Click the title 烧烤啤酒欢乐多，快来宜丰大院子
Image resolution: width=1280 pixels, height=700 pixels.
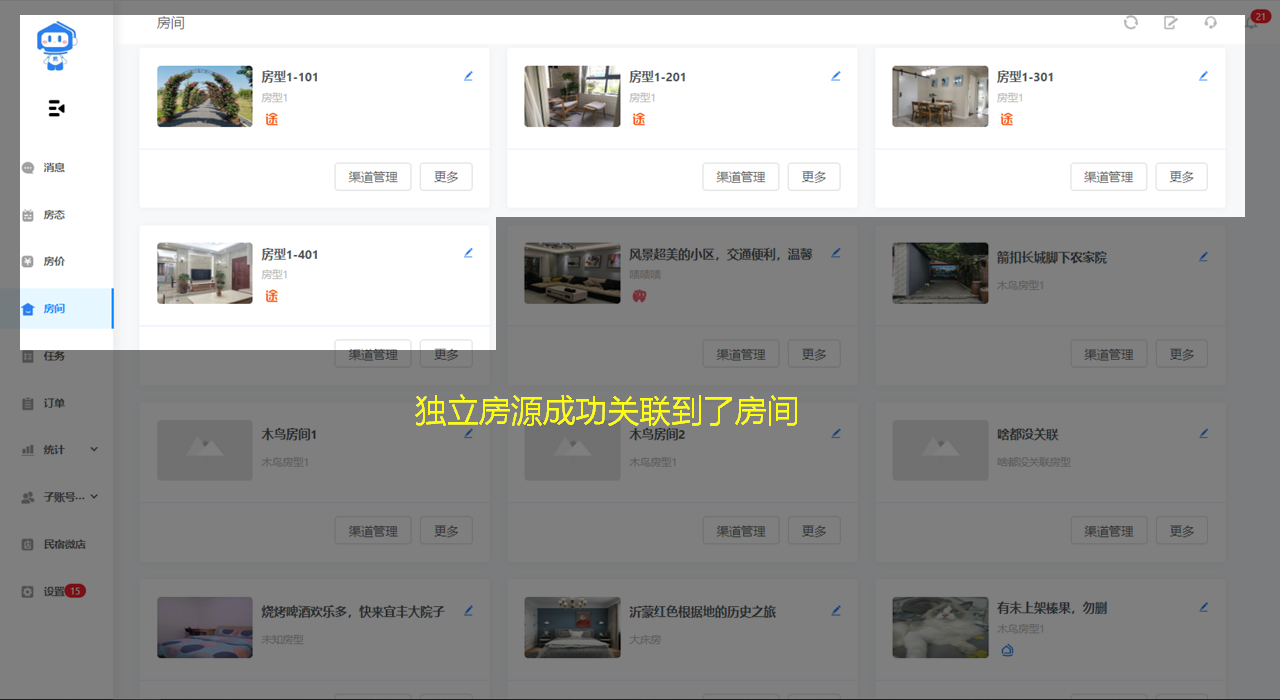[x=353, y=611]
